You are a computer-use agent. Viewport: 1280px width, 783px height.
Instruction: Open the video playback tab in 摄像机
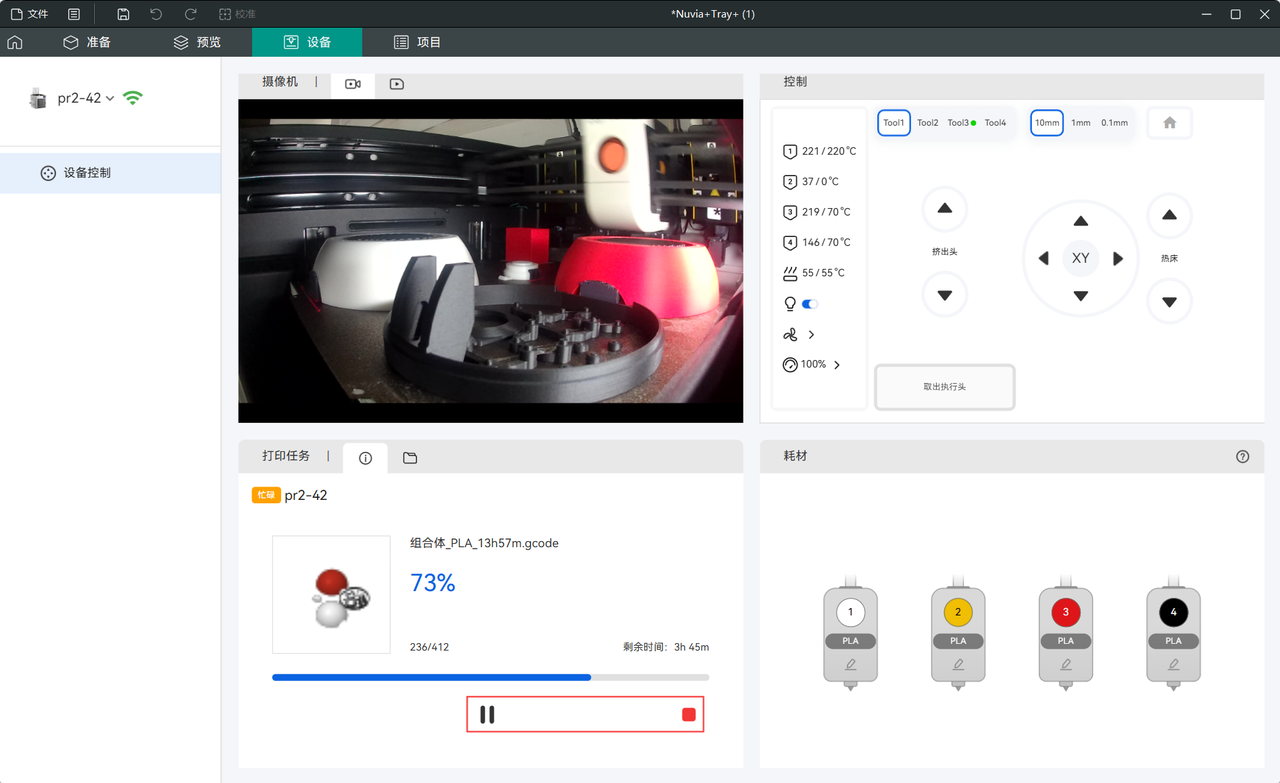pyautogui.click(x=397, y=84)
